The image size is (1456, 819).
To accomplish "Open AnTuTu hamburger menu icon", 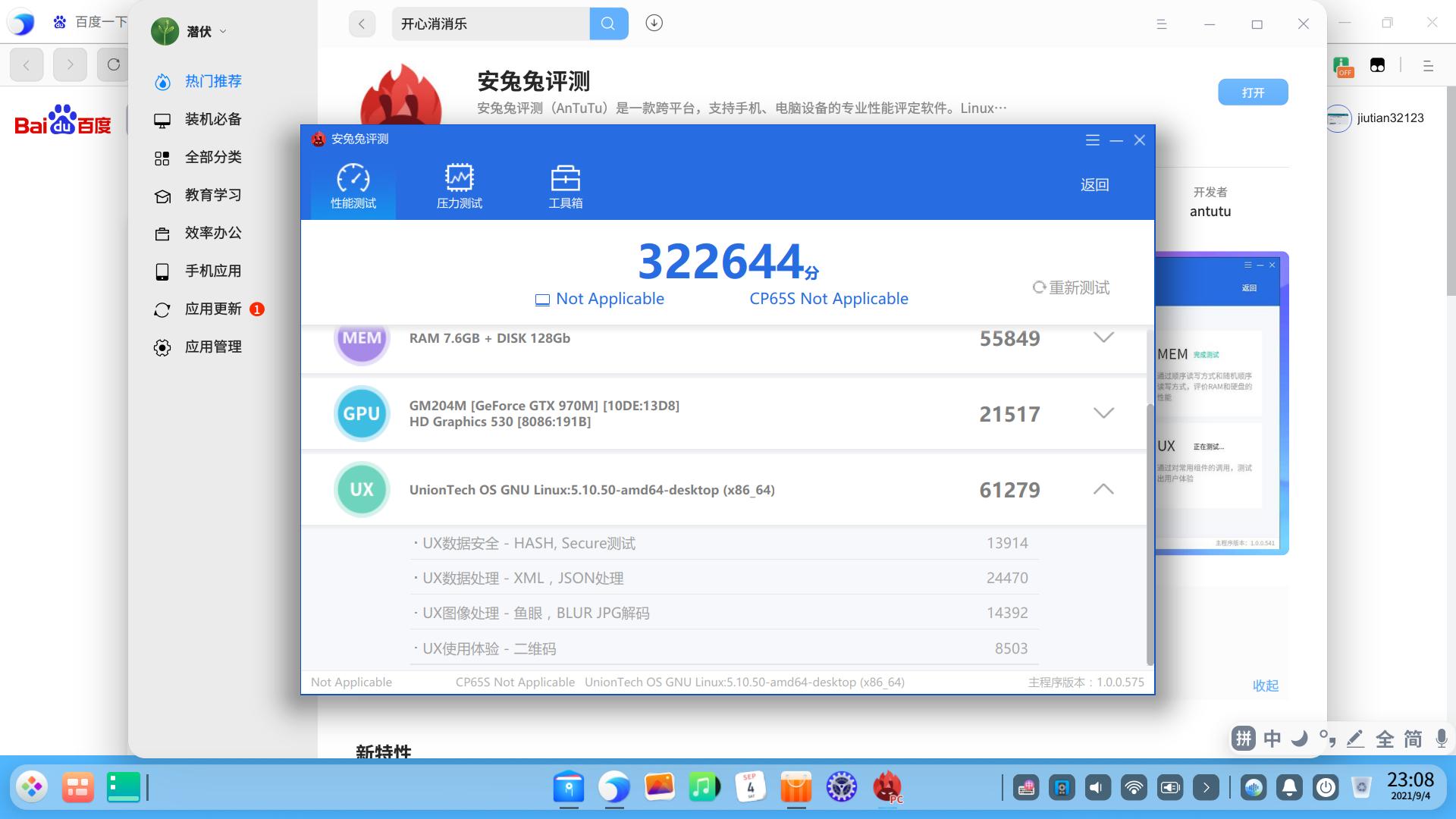I will tap(1092, 140).
